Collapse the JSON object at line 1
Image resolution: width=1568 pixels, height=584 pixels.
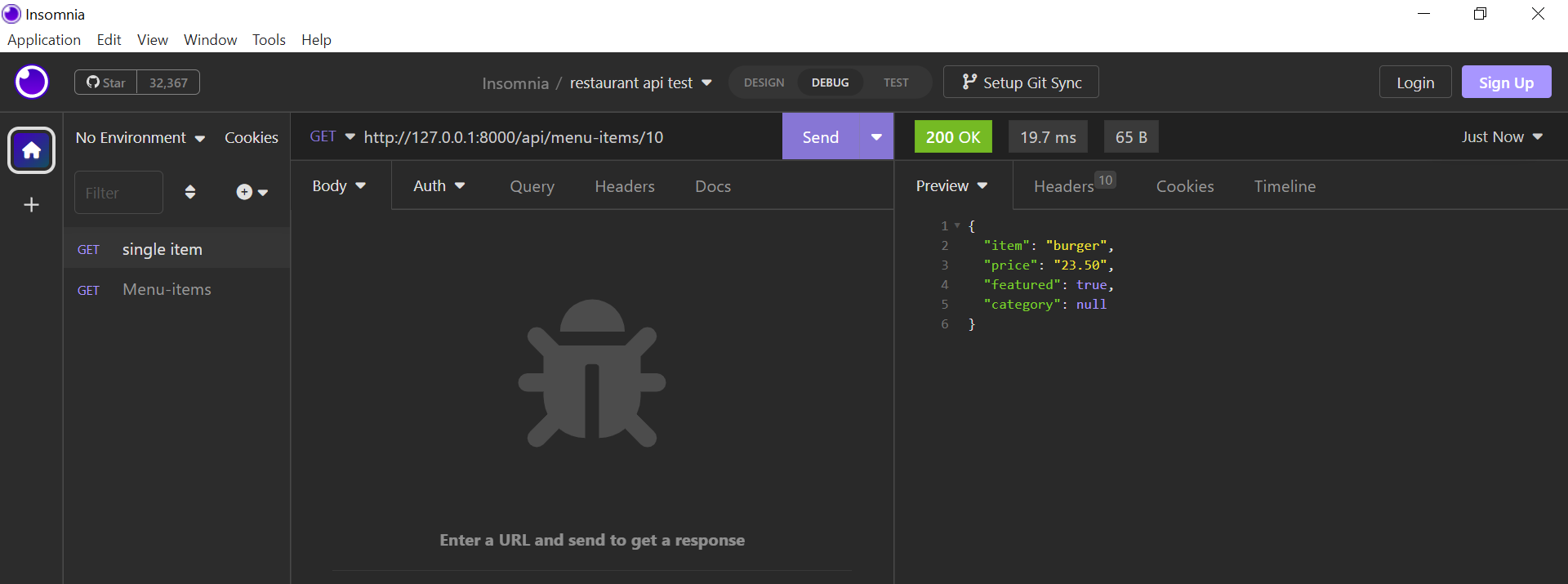click(x=957, y=225)
